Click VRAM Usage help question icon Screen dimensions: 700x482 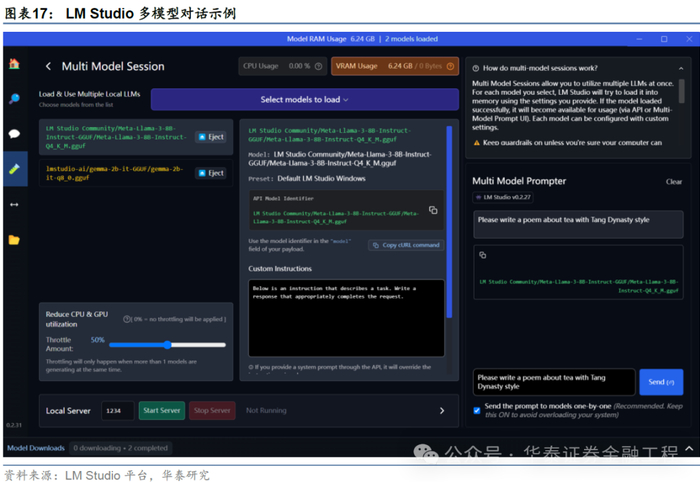pos(450,66)
